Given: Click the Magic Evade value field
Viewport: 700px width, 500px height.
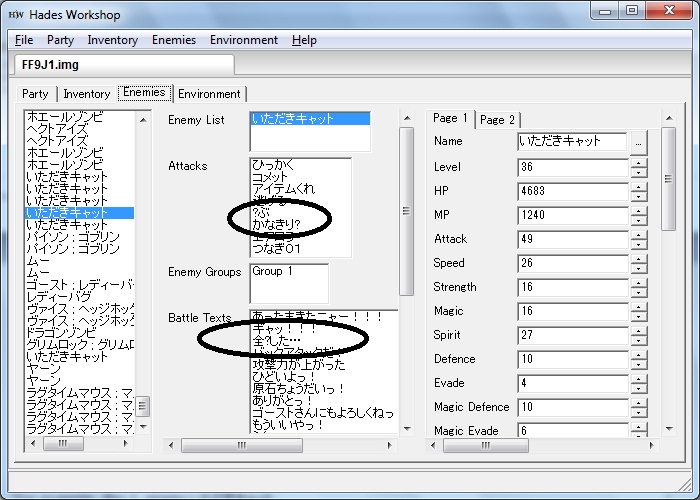Looking at the screenshot, I should [x=573, y=430].
